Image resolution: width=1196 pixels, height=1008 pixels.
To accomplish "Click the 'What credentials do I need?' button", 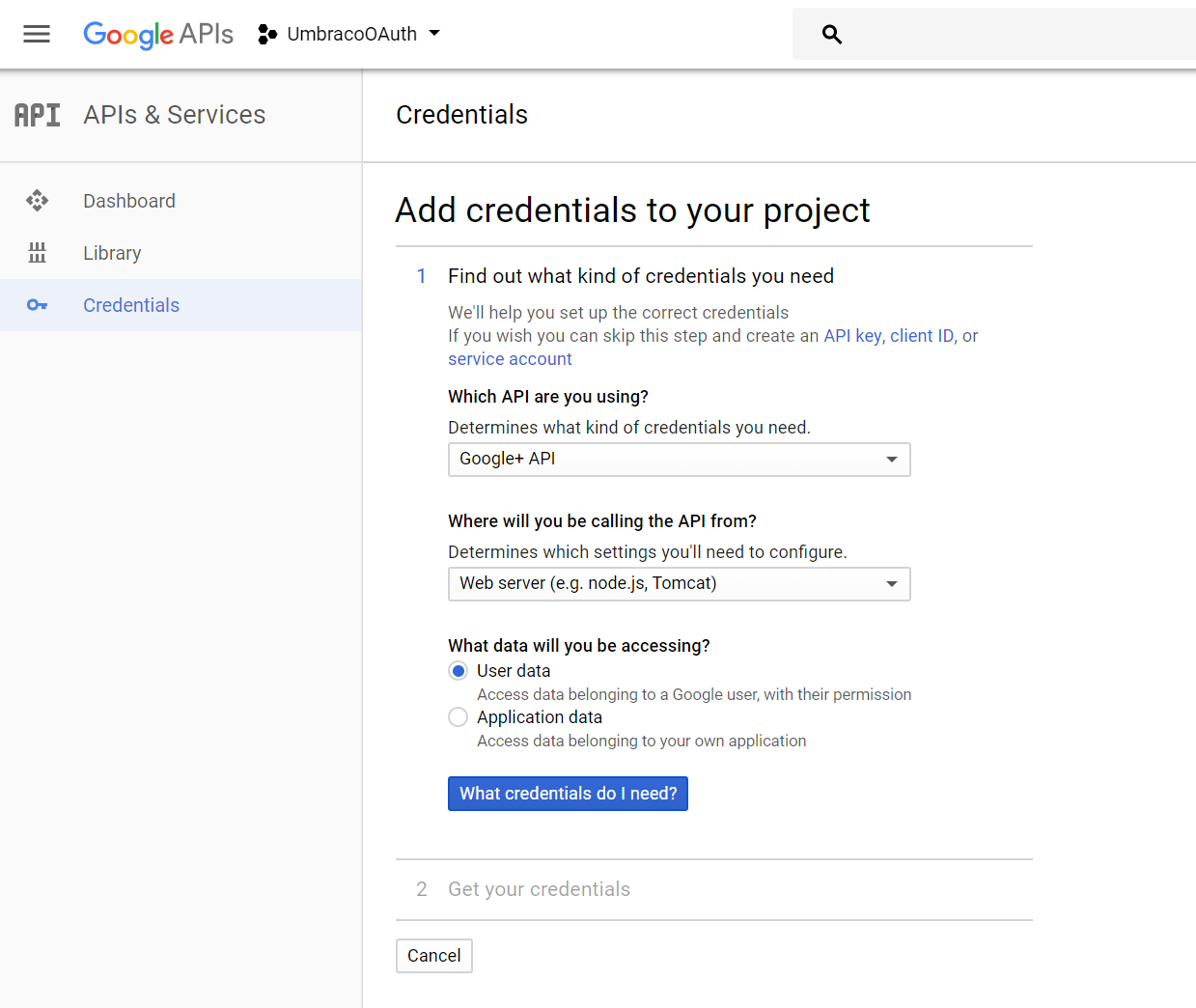I will click(568, 794).
